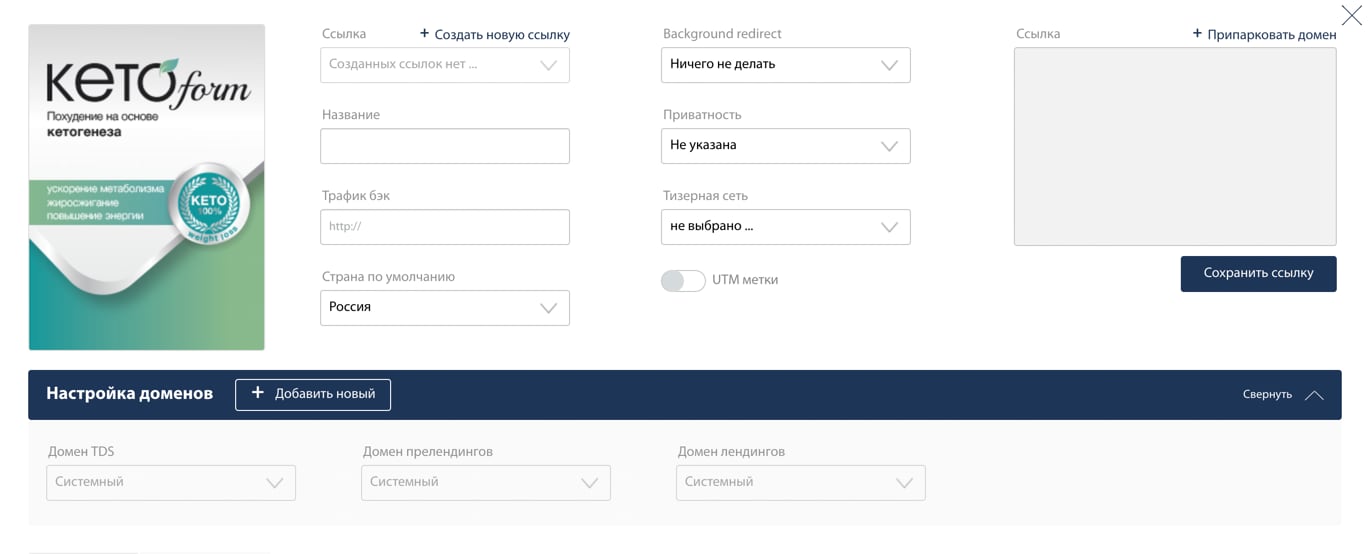Open the Ссылка dropdown with no links

[445, 65]
